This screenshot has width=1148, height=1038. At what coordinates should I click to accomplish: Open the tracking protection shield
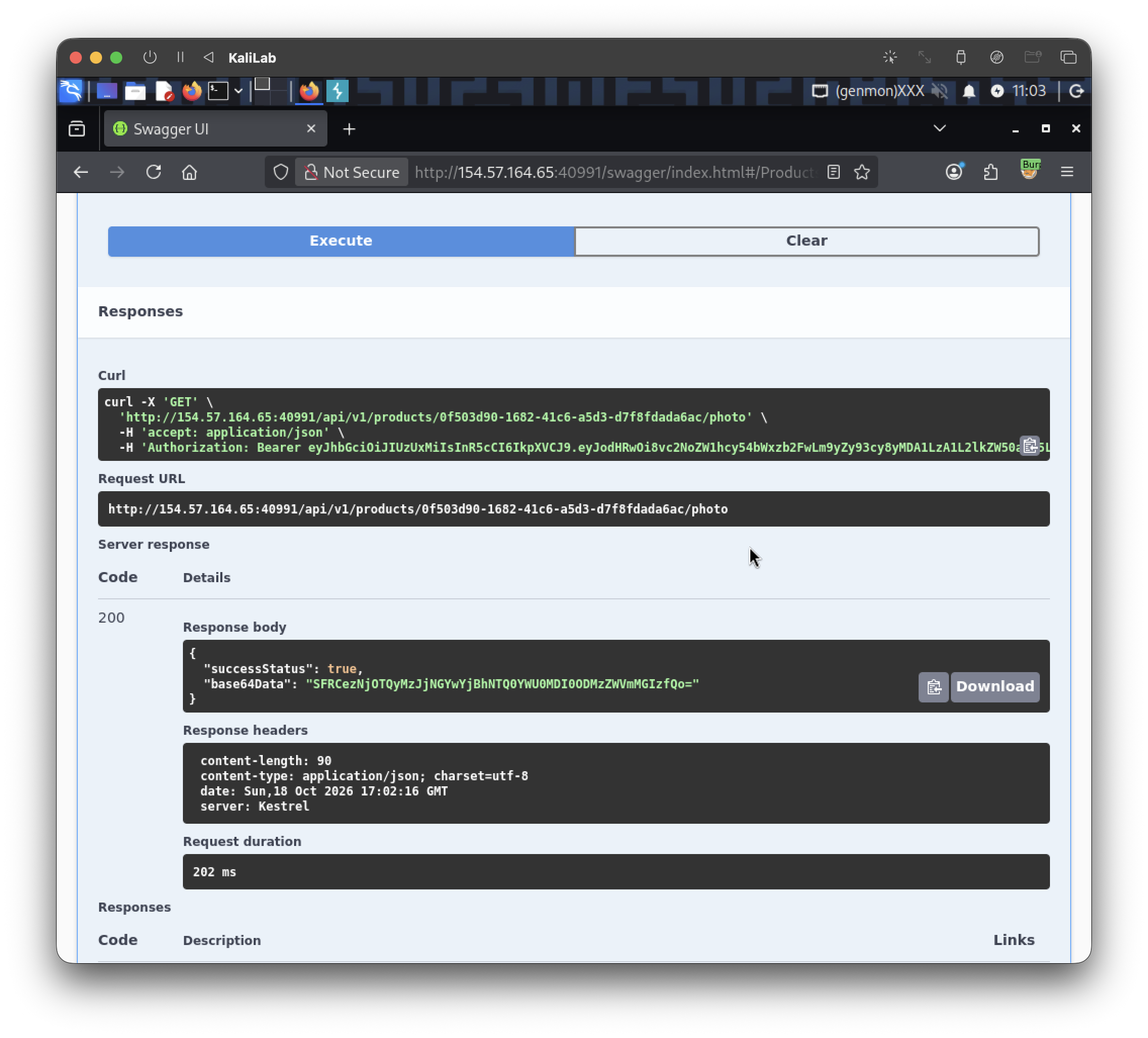click(x=281, y=172)
